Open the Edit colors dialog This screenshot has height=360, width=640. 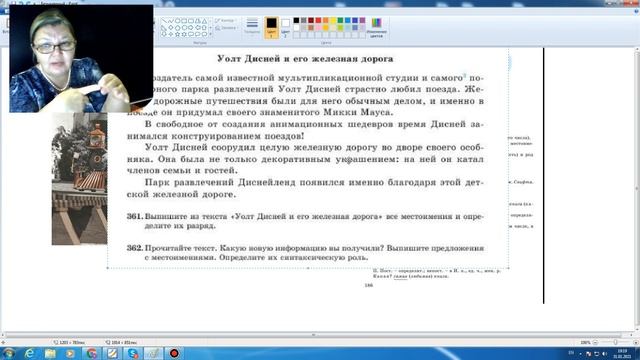pyautogui.click(x=377, y=27)
